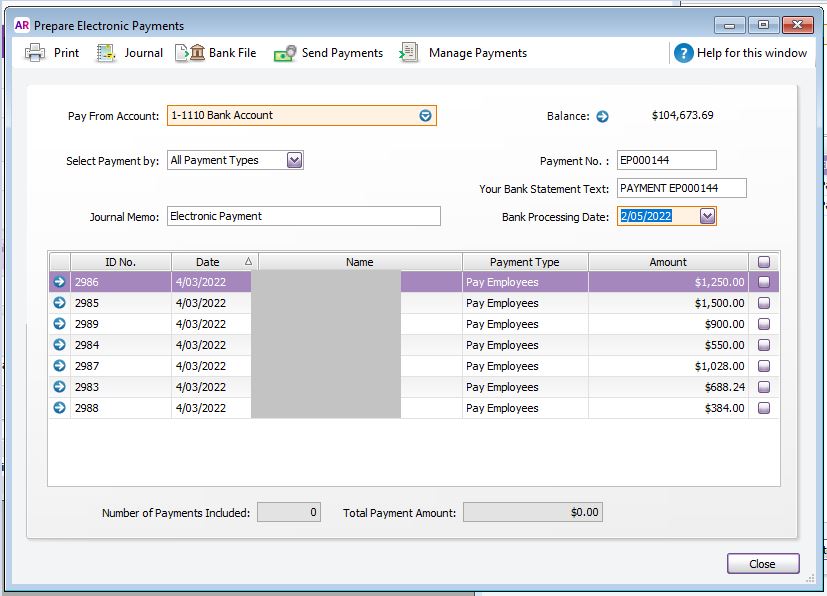The height and width of the screenshot is (596, 827).
Task: Open detail arrow for payment 2985
Action: tap(59, 303)
